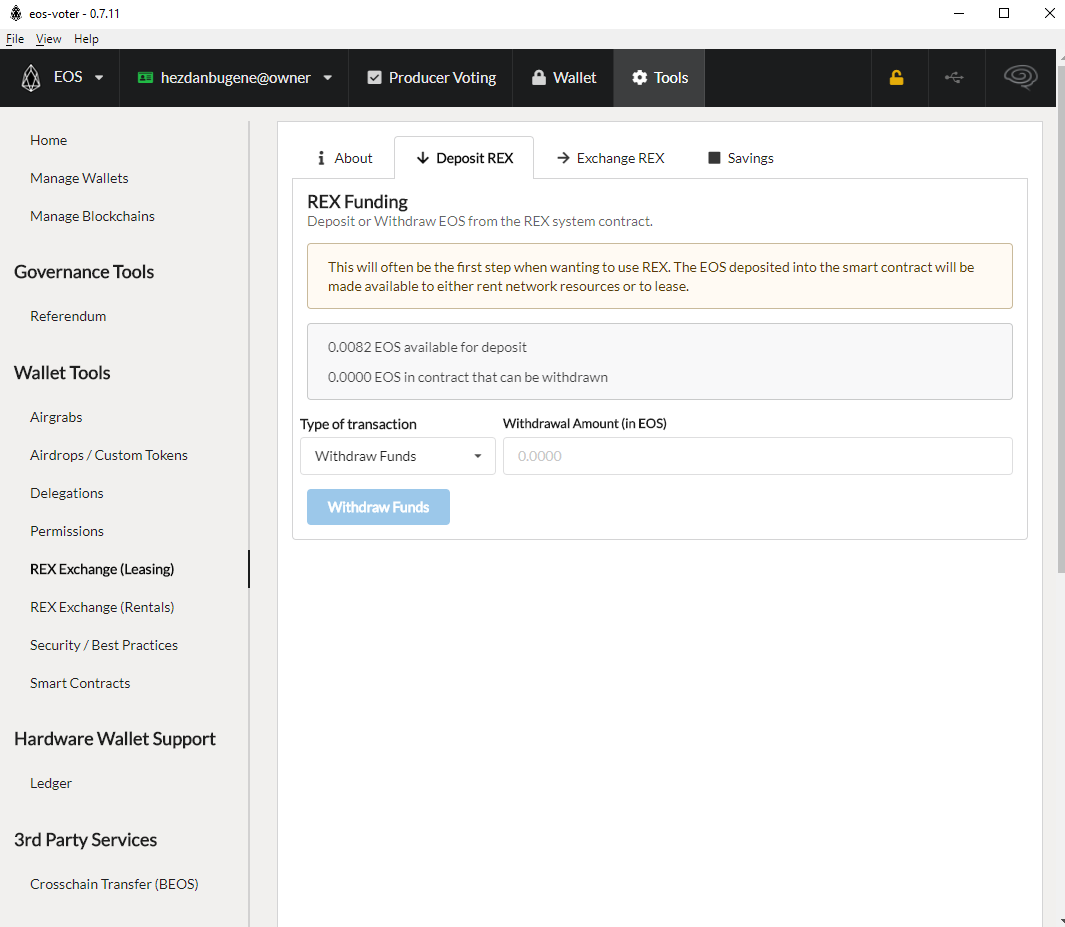Click the Wallet Tools heading
The image size is (1065, 927).
pos(62,373)
